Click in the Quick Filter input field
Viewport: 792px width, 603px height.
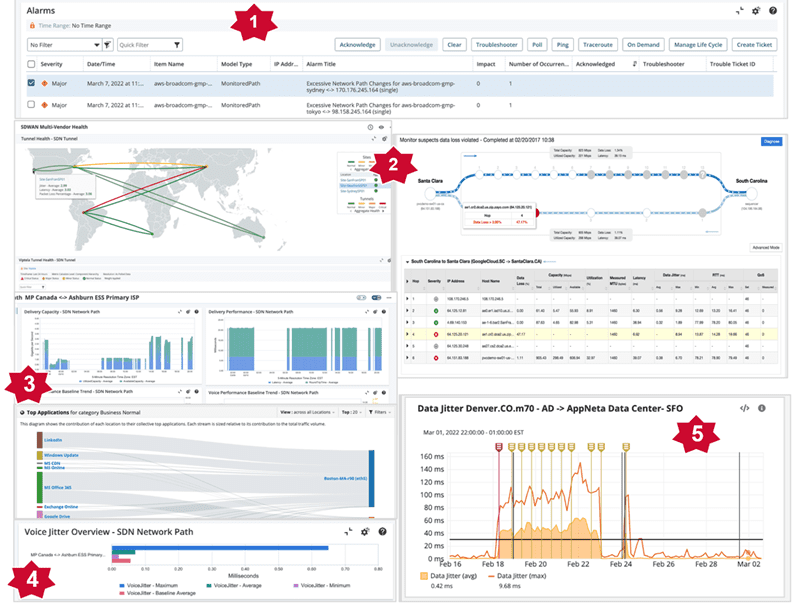(x=142, y=45)
